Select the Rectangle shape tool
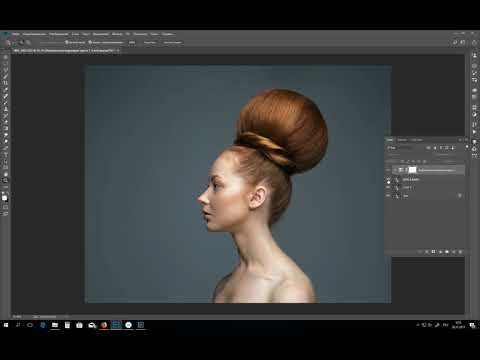This screenshot has width=480, height=360. click(6, 168)
